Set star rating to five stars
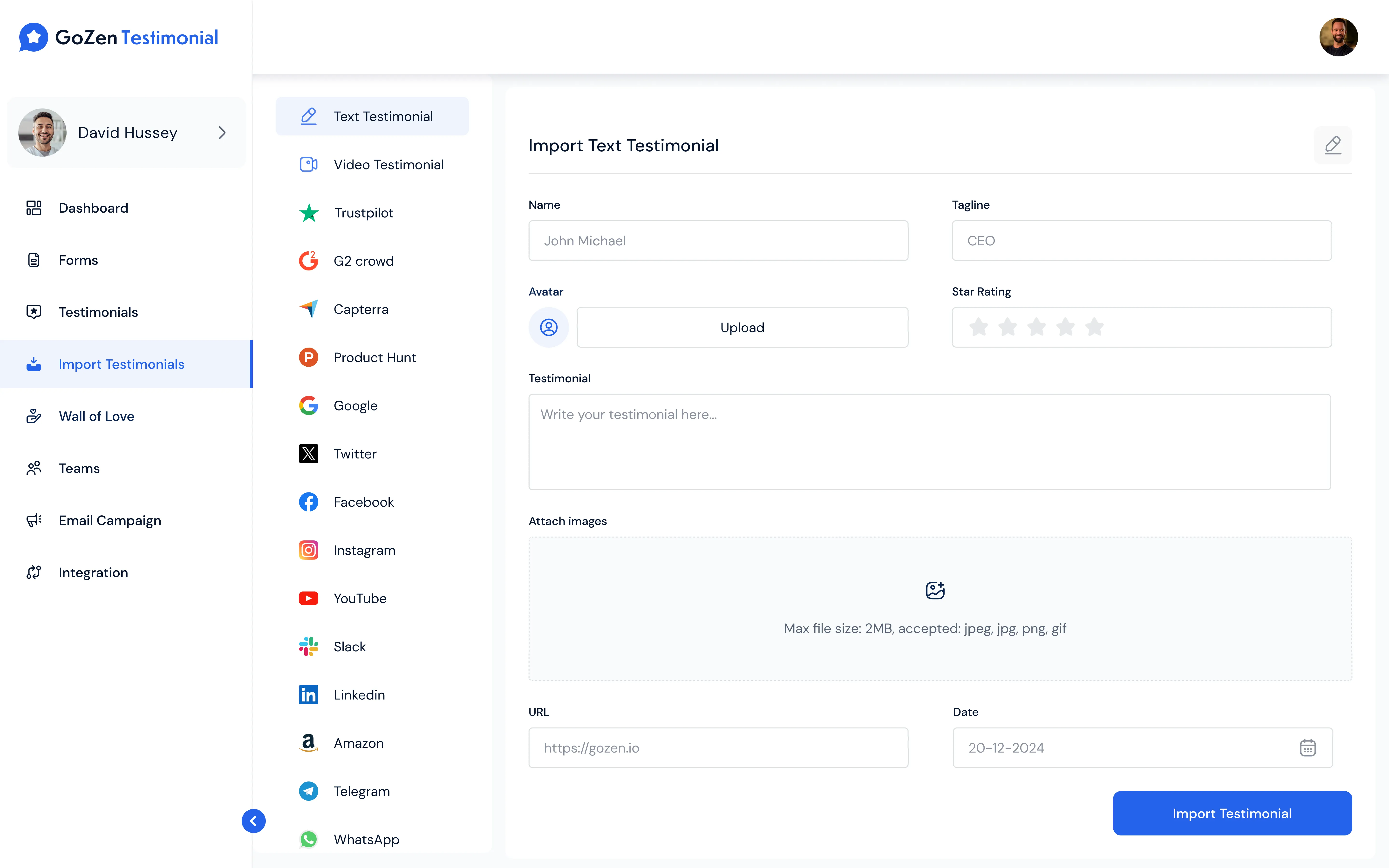The image size is (1389, 868). (x=1094, y=327)
